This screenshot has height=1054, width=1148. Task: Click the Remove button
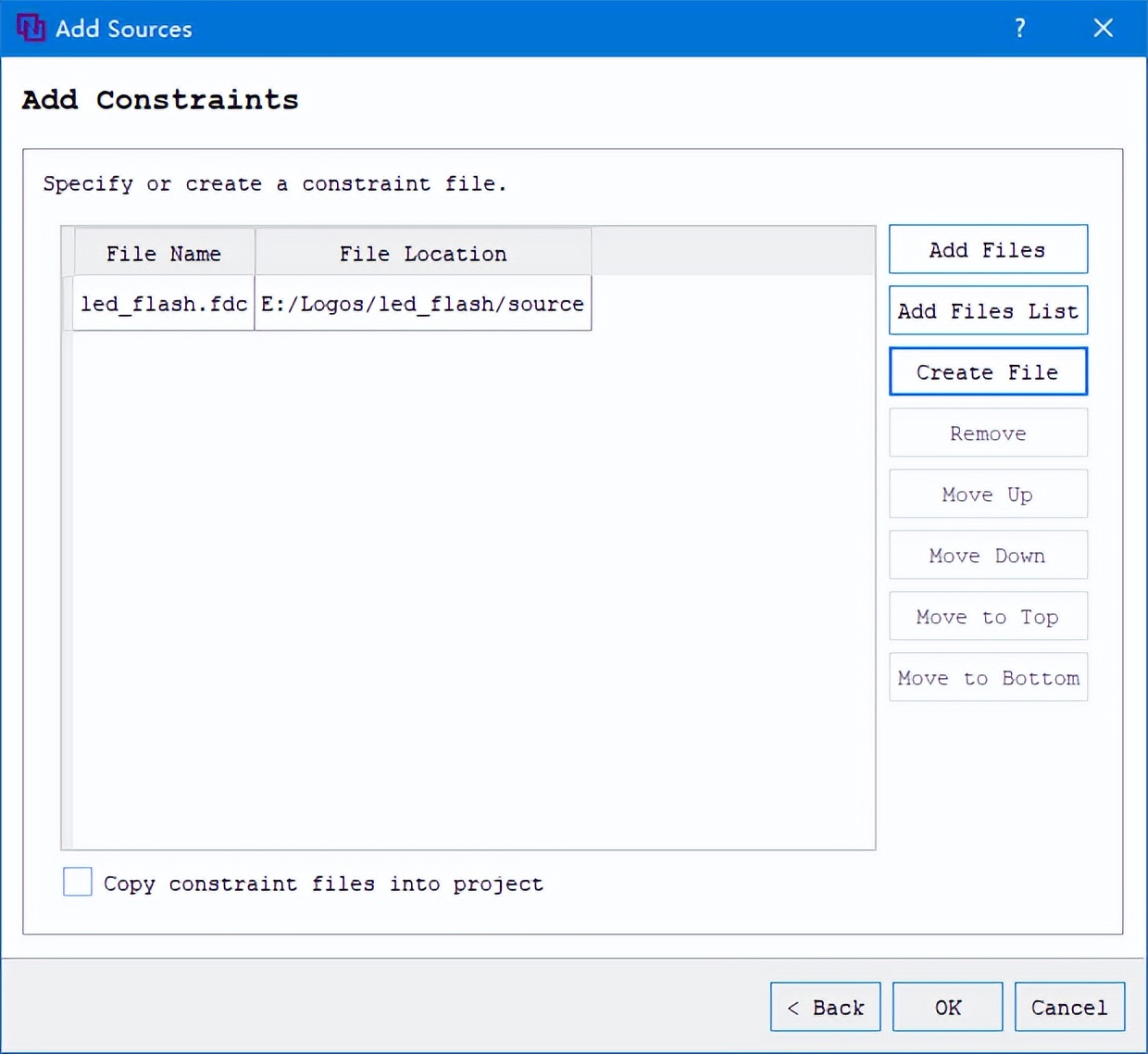click(988, 433)
